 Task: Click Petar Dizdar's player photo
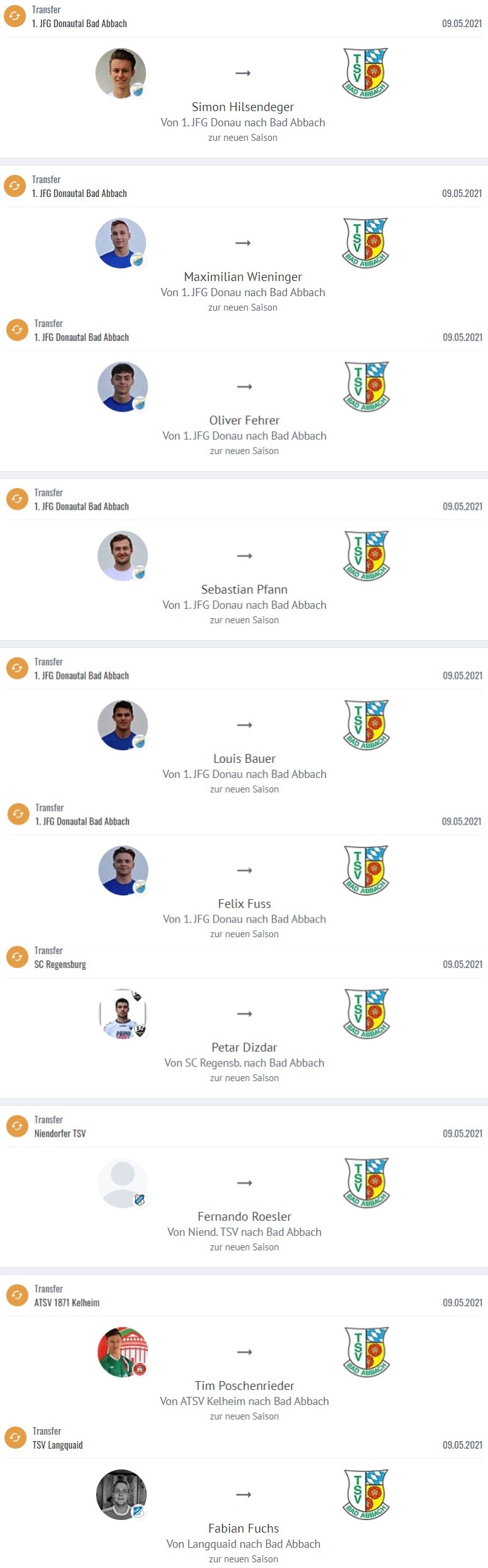click(123, 1014)
